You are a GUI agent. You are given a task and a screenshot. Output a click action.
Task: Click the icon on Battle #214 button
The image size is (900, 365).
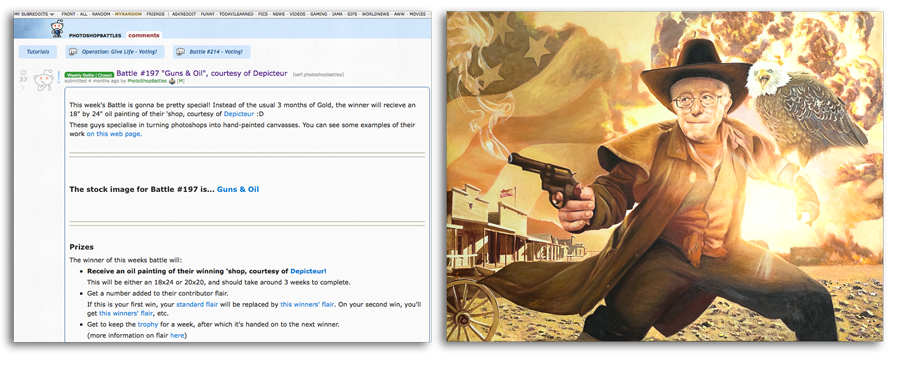coord(180,52)
